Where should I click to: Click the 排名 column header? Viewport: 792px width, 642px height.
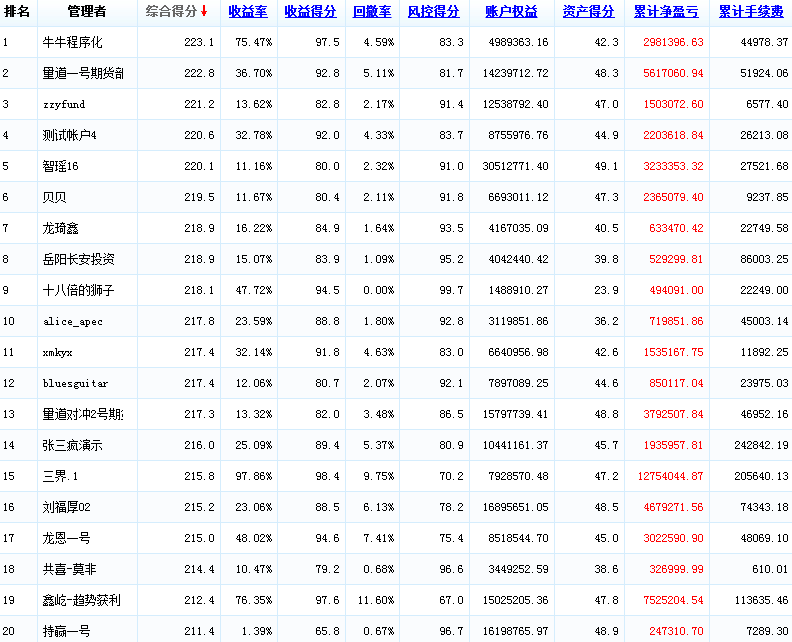click(17, 12)
